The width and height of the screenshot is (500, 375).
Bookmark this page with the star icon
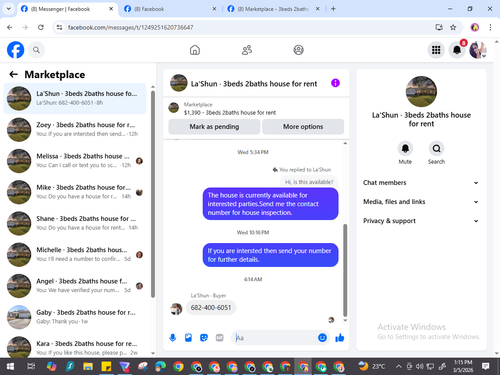pos(453,27)
